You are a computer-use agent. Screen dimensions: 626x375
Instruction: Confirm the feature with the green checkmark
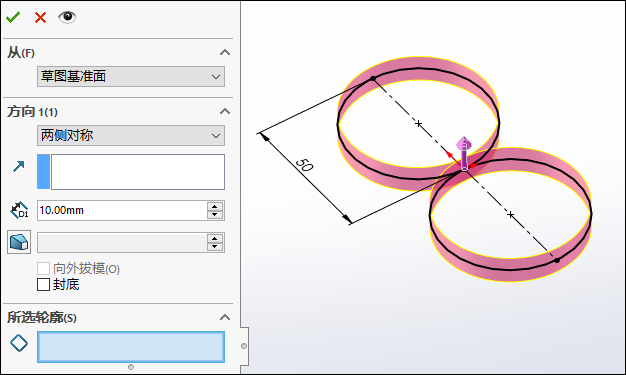(13, 17)
